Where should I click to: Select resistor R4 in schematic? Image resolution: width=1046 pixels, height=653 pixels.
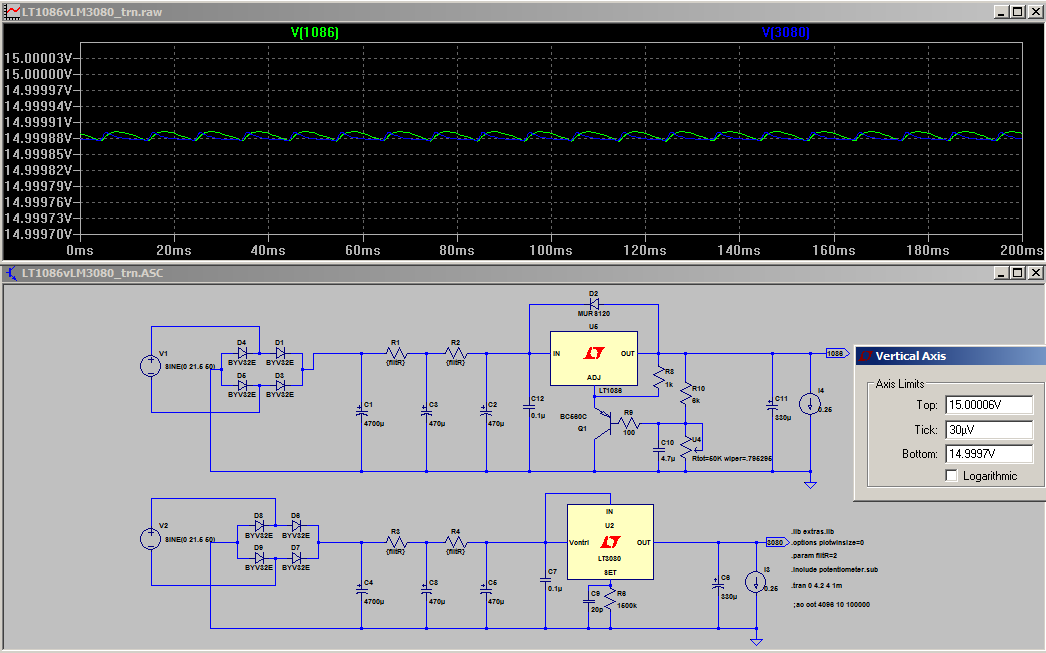tap(456, 542)
